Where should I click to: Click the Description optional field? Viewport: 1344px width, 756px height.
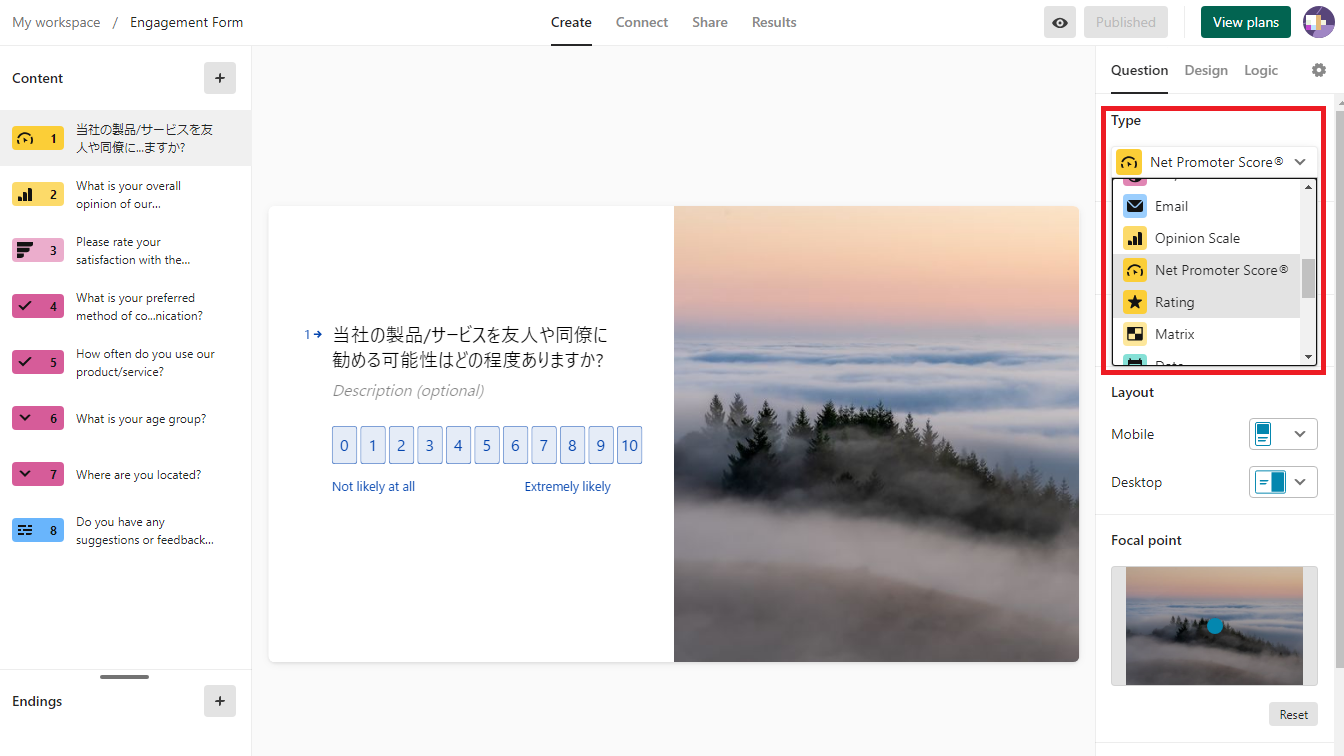(x=408, y=391)
